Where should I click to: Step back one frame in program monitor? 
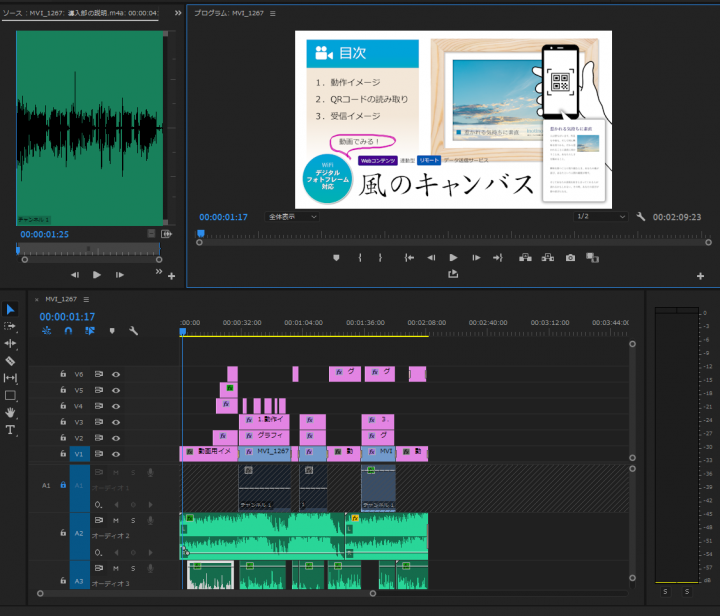[431, 258]
